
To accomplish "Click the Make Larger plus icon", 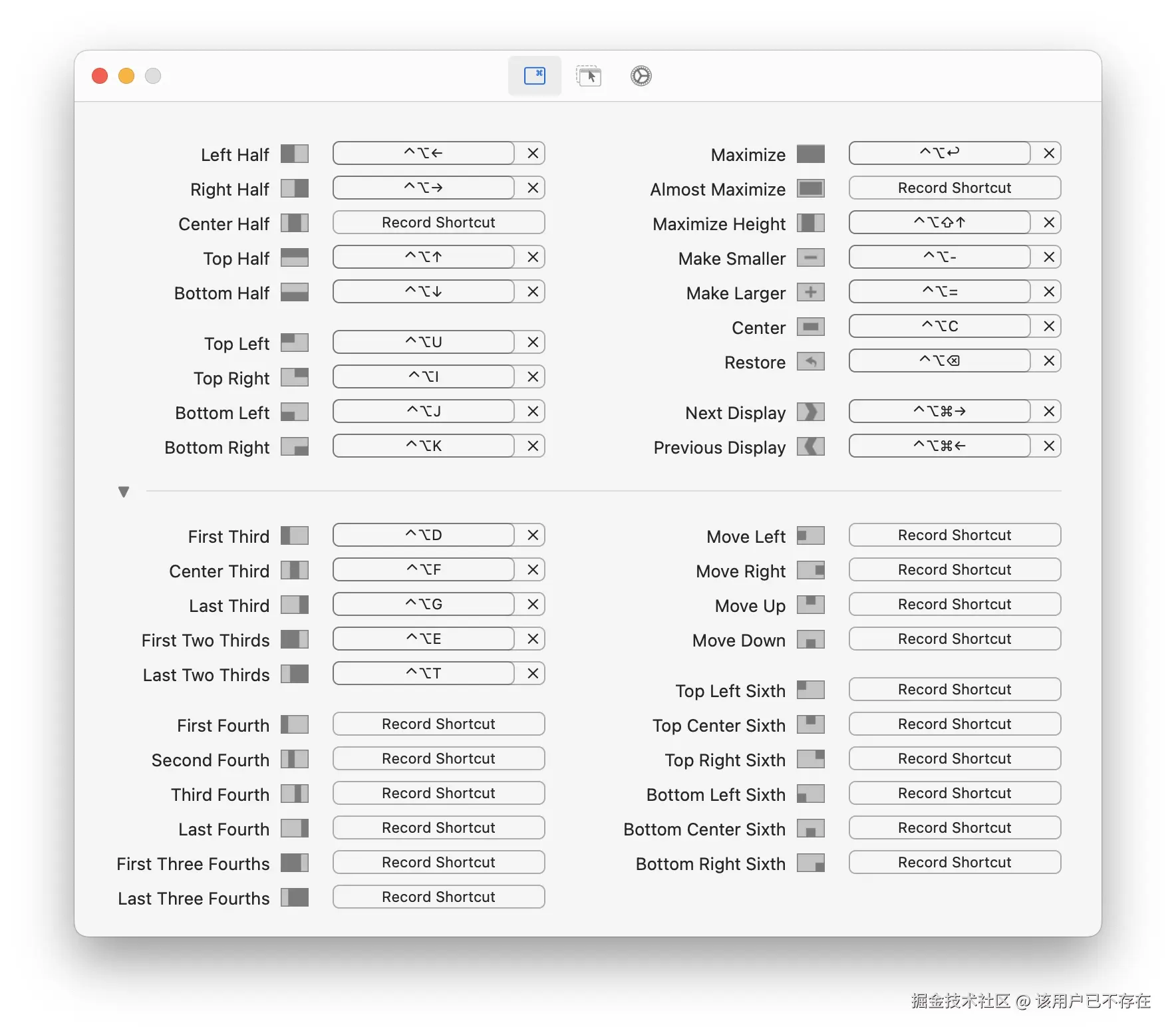I will coord(811,292).
